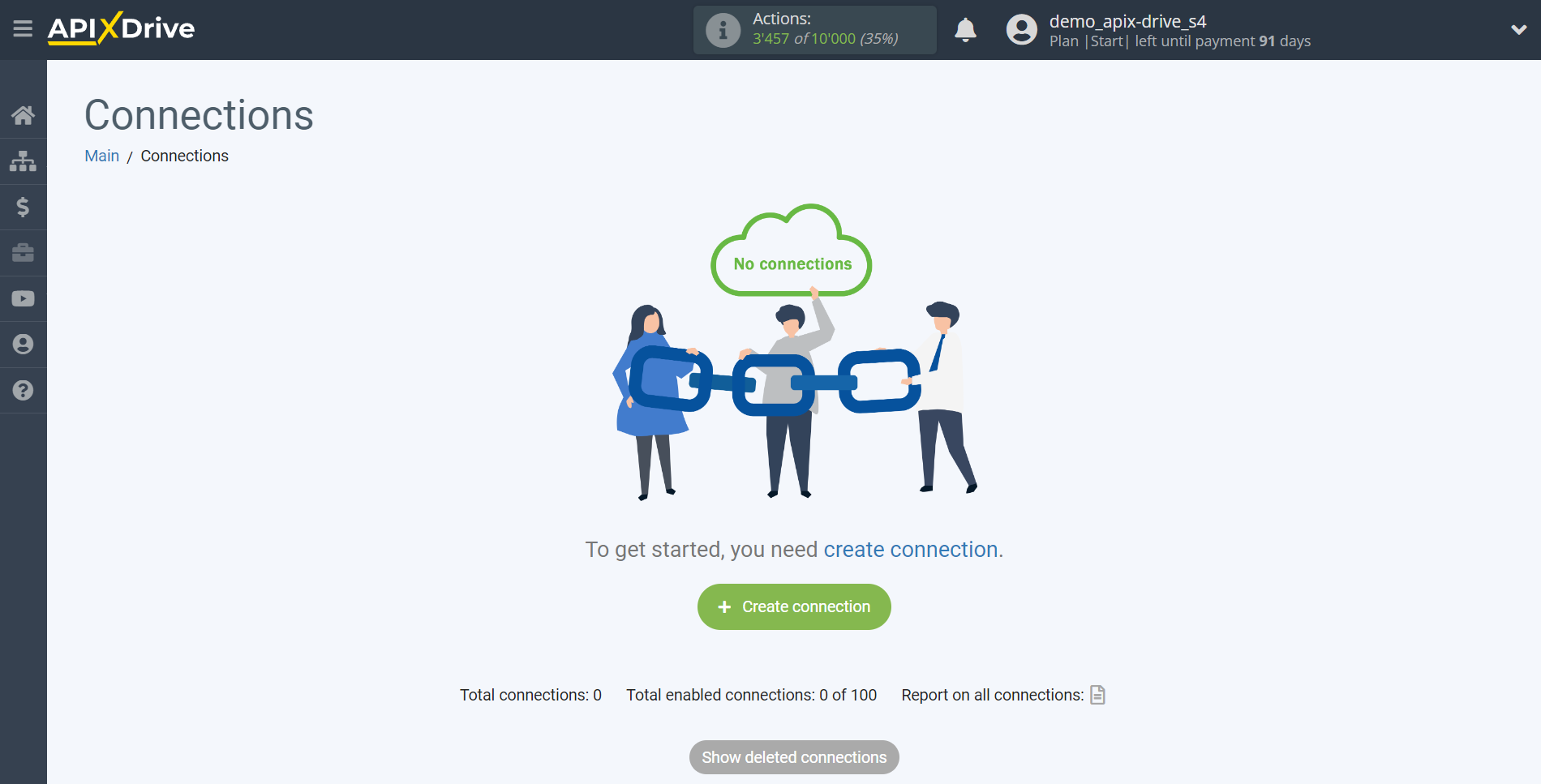This screenshot has height=784, width=1541.
Task: Click the account avatar icon
Action: [1022, 30]
